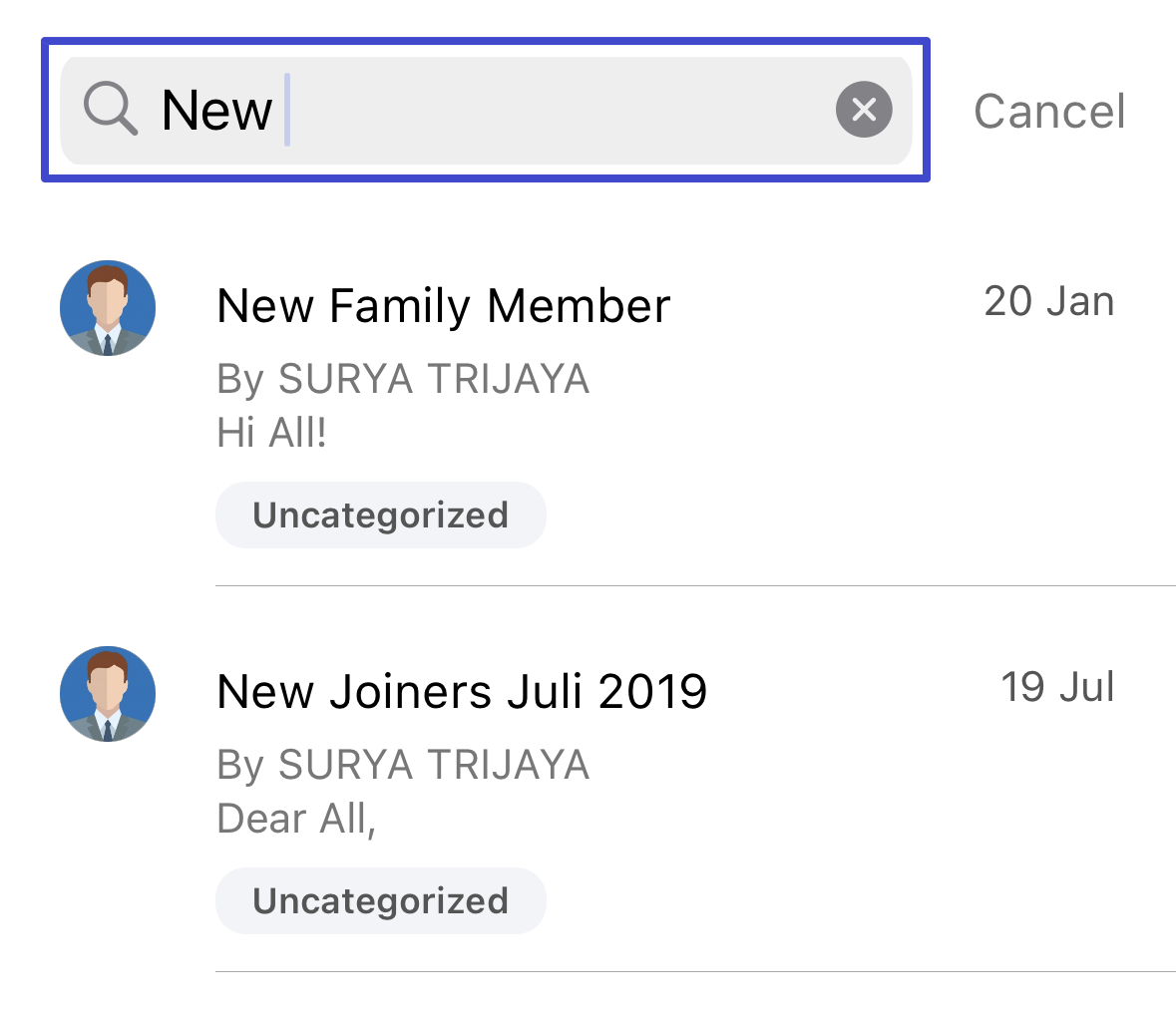Click the typed word New in search box
Viewport: 1176px width, 1022px height.
click(x=216, y=111)
